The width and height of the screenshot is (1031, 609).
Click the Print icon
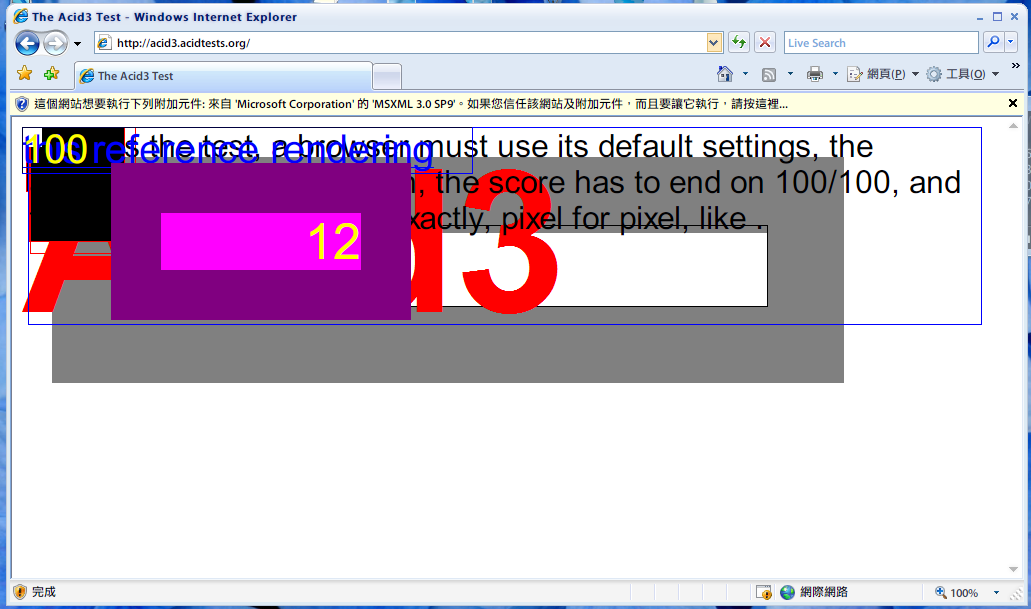pyautogui.click(x=815, y=74)
